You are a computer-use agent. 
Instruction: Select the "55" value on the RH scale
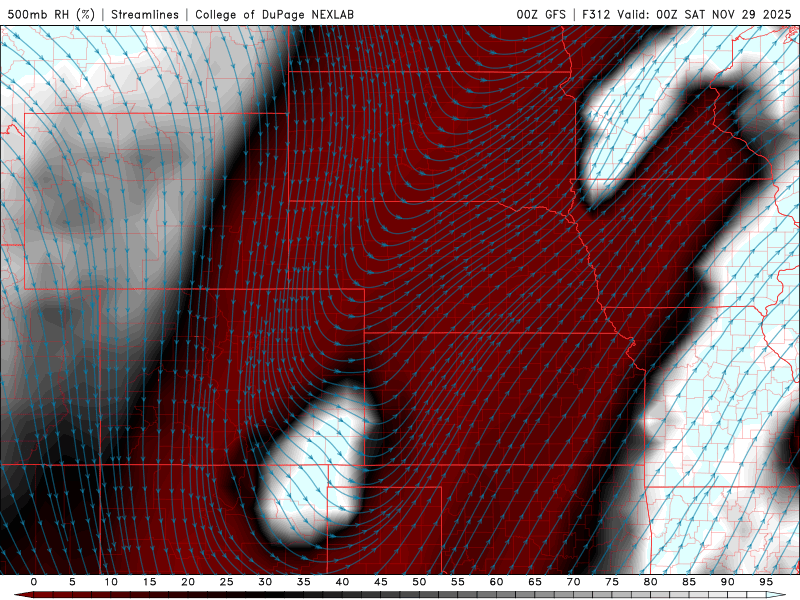click(458, 582)
